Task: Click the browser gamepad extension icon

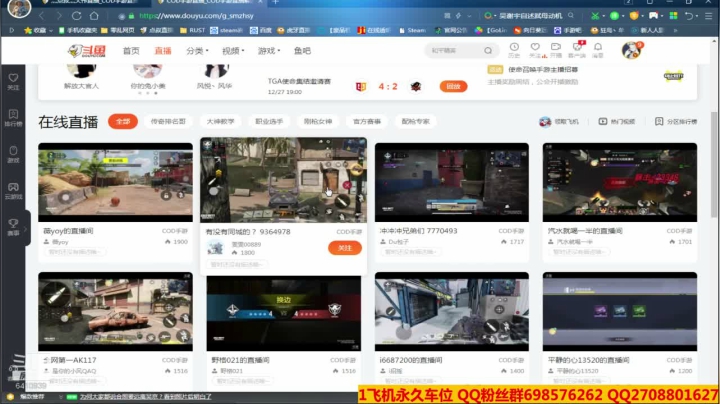Action: pos(653,16)
